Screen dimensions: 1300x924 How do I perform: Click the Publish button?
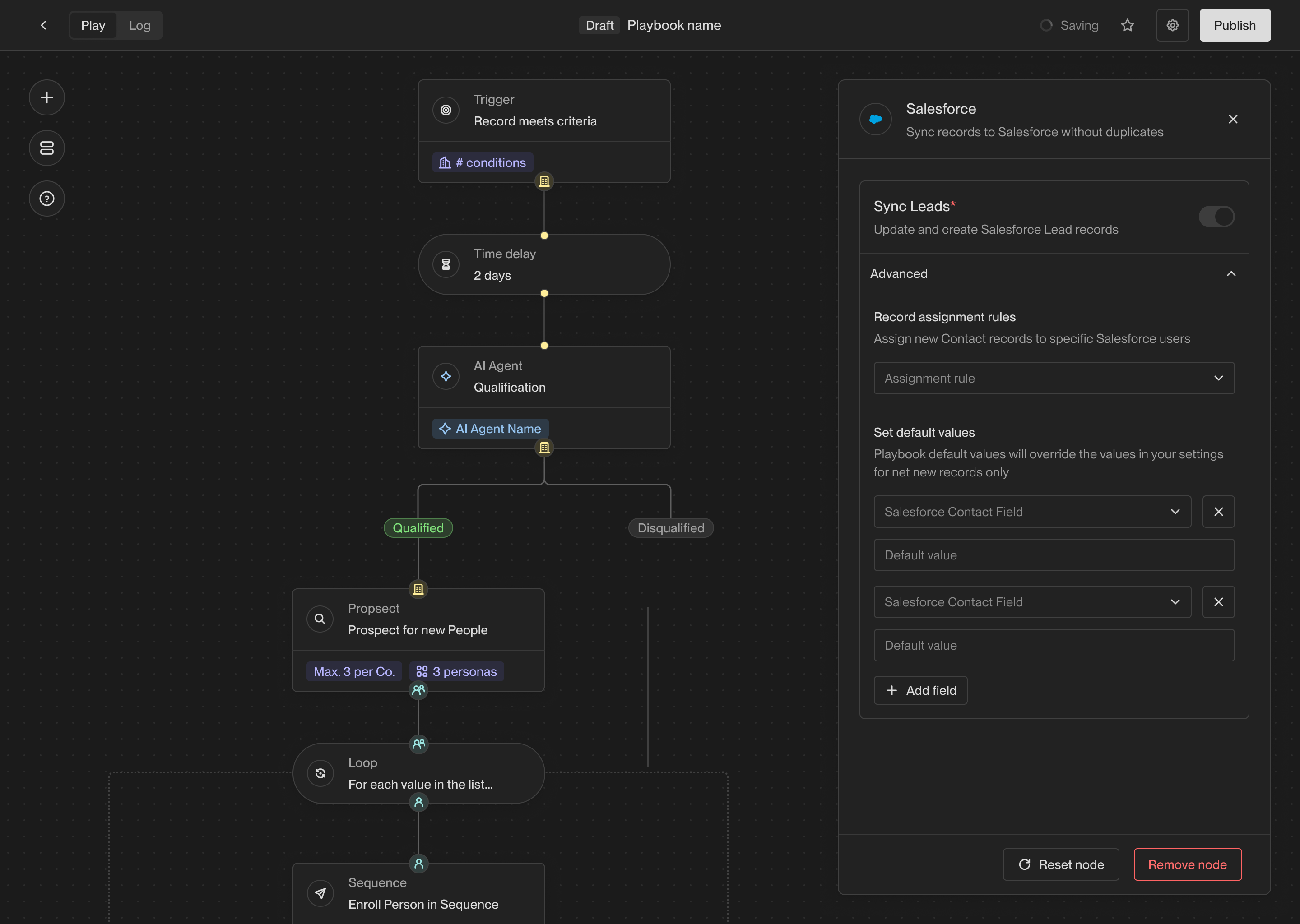coord(1235,26)
